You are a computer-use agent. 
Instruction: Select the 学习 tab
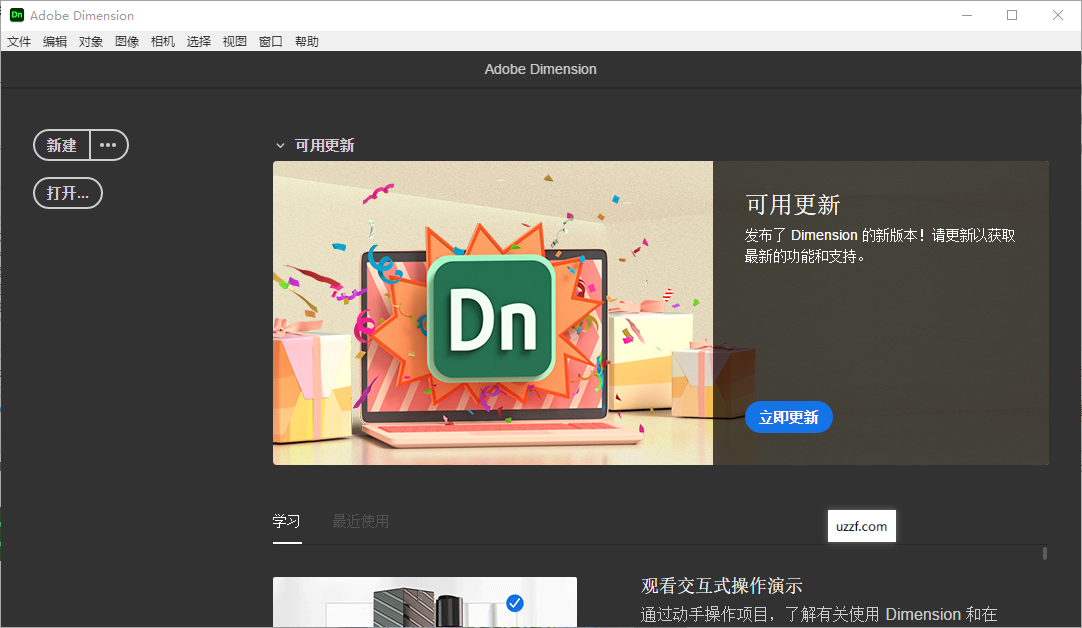[x=287, y=521]
